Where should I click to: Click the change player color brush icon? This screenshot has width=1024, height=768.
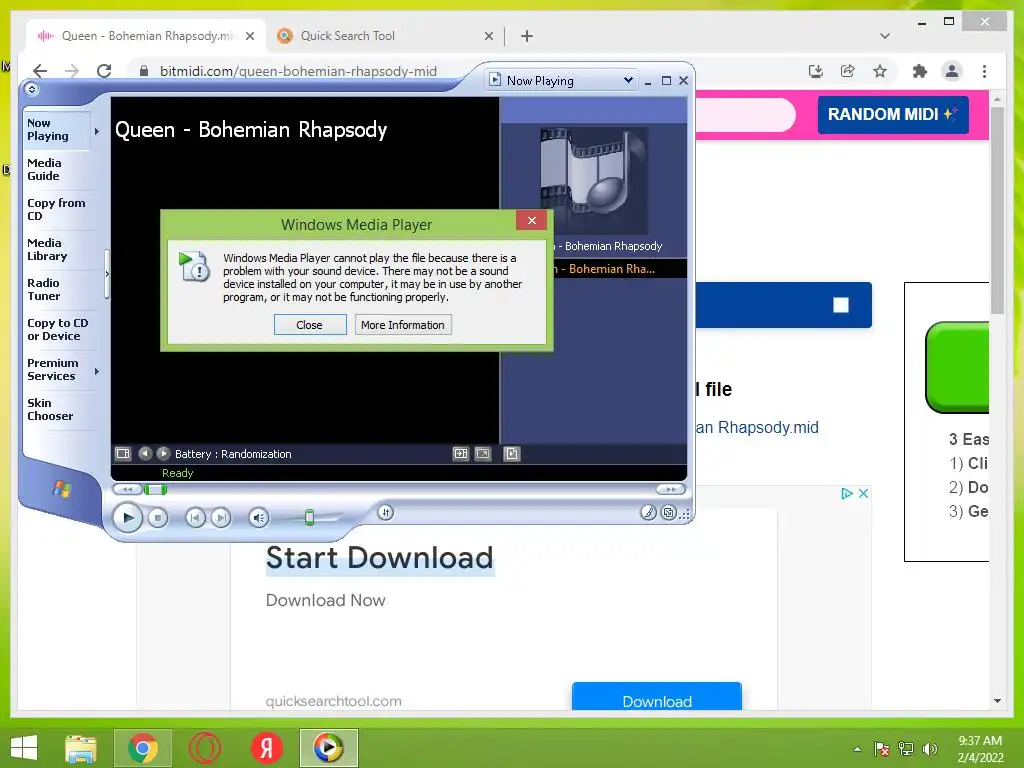pyautogui.click(x=648, y=513)
